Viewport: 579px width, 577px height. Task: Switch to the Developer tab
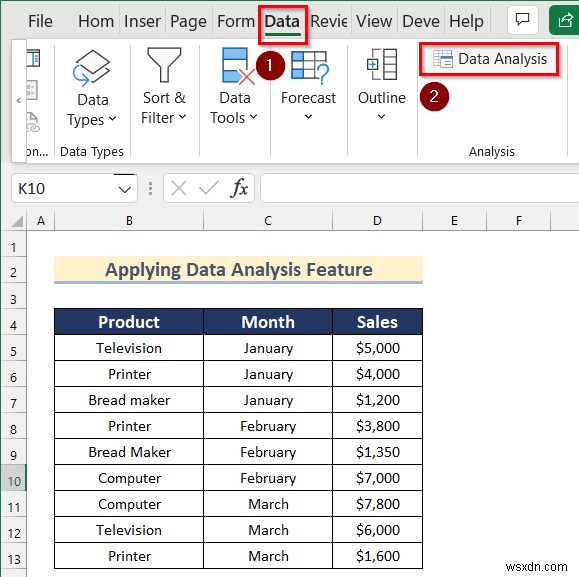tap(420, 21)
